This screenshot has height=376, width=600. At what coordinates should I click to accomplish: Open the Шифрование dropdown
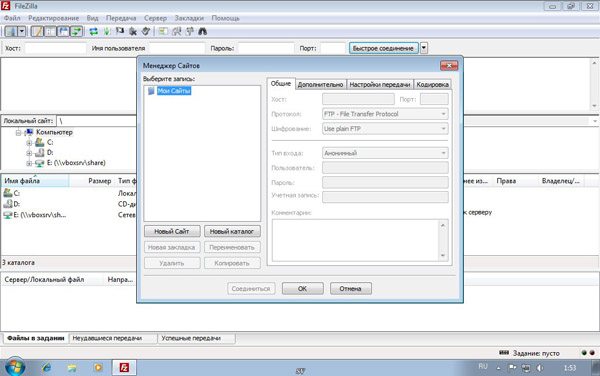(x=385, y=129)
